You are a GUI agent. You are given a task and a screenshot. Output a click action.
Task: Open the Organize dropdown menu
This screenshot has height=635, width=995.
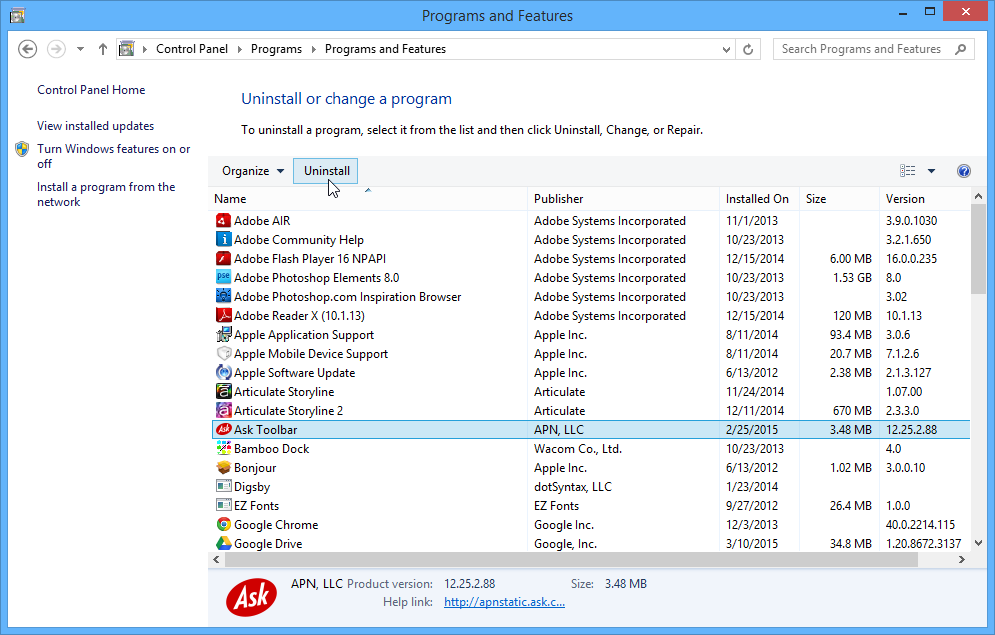[x=251, y=170]
